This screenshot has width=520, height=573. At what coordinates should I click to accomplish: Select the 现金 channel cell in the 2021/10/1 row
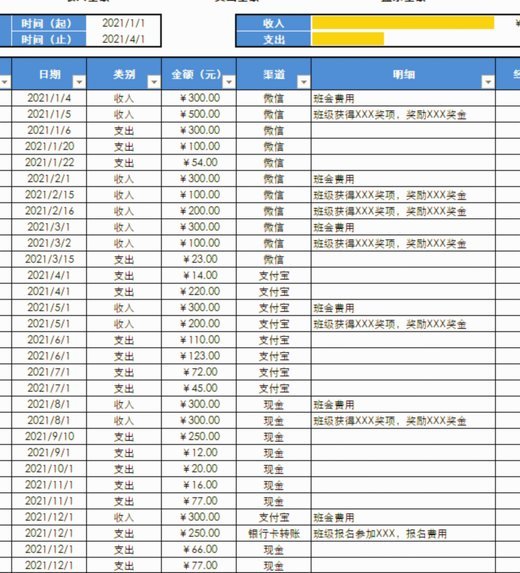274,468
